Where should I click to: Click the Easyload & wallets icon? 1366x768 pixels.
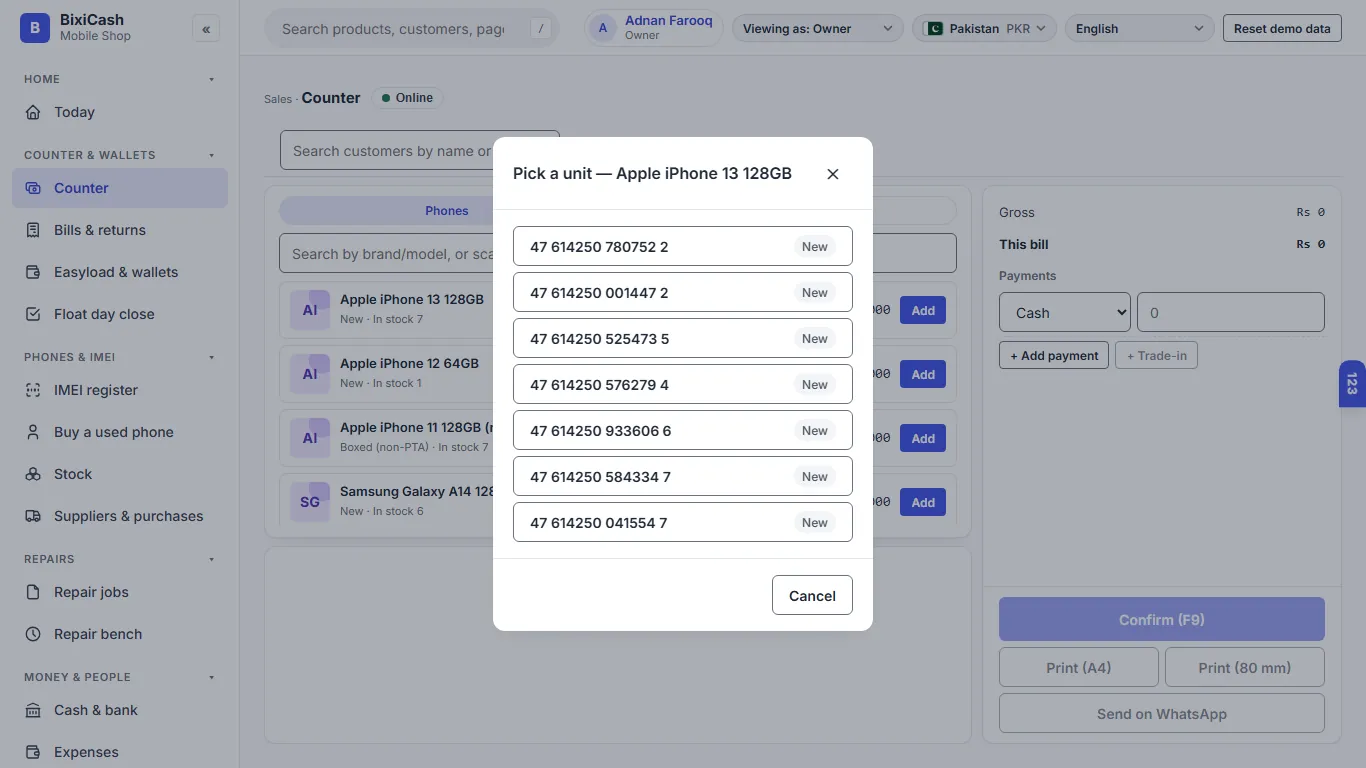click(33, 272)
